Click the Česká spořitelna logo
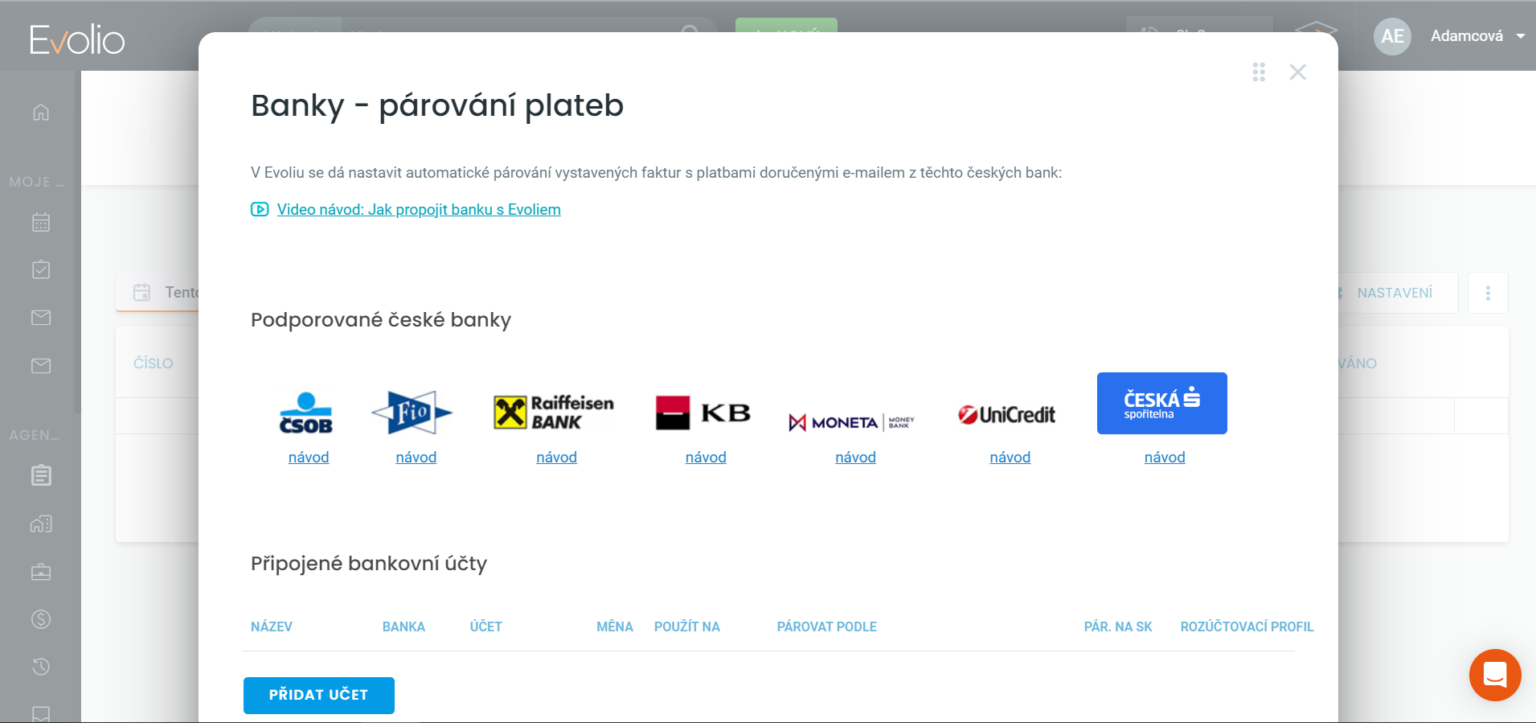The width and height of the screenshot is (1536, 723). point(1161,403)
